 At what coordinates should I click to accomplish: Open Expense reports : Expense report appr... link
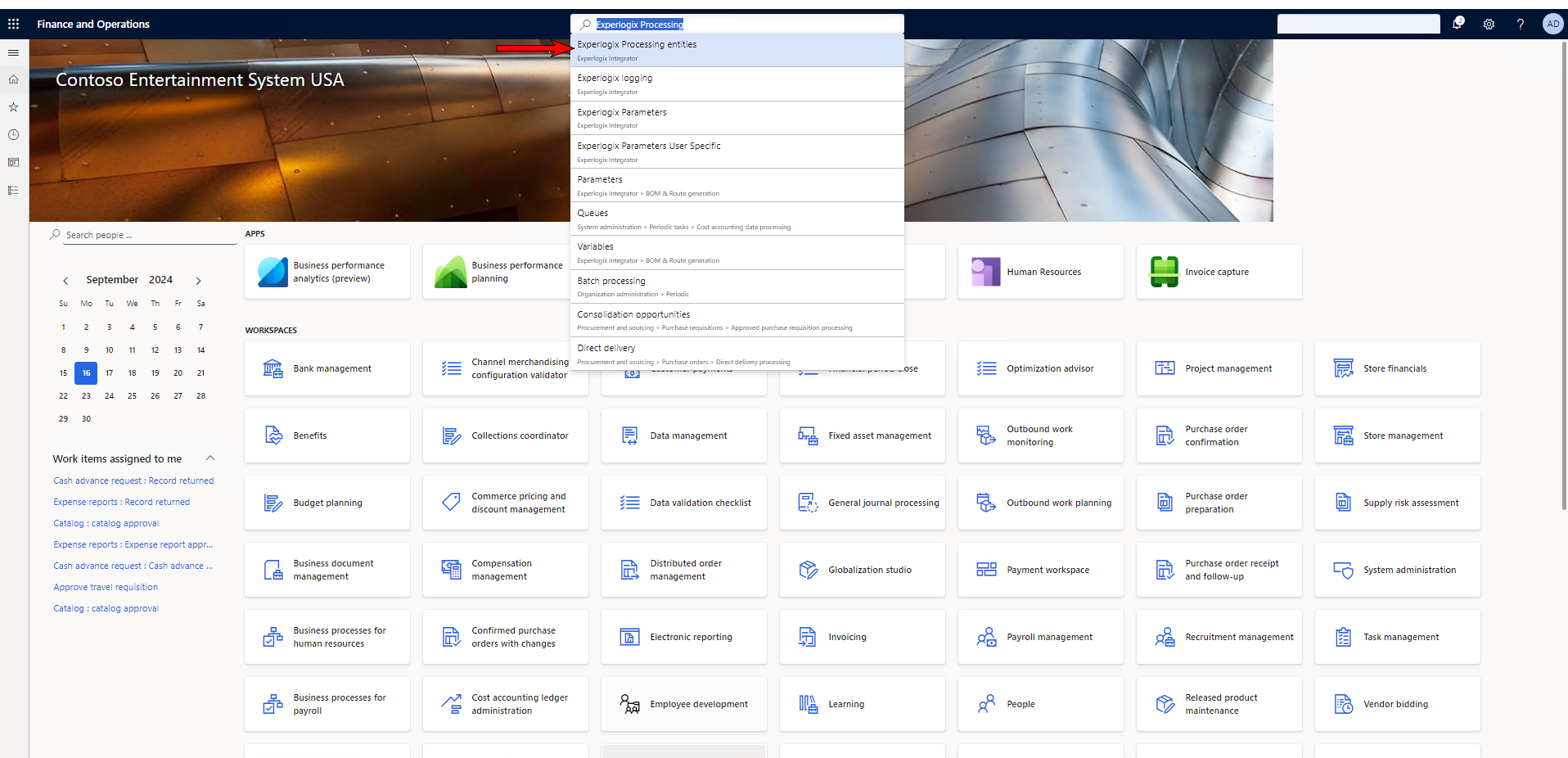coord(133,544)
